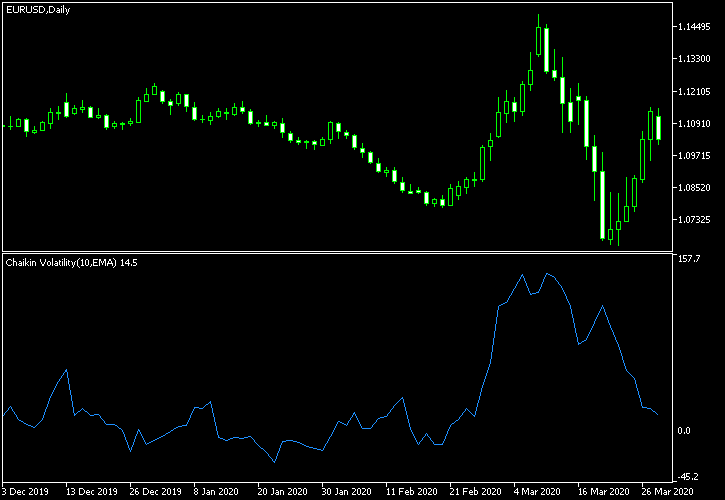Click the Chaikin Volatility line's highest peak
725x500 pixels.
[547, 273]
